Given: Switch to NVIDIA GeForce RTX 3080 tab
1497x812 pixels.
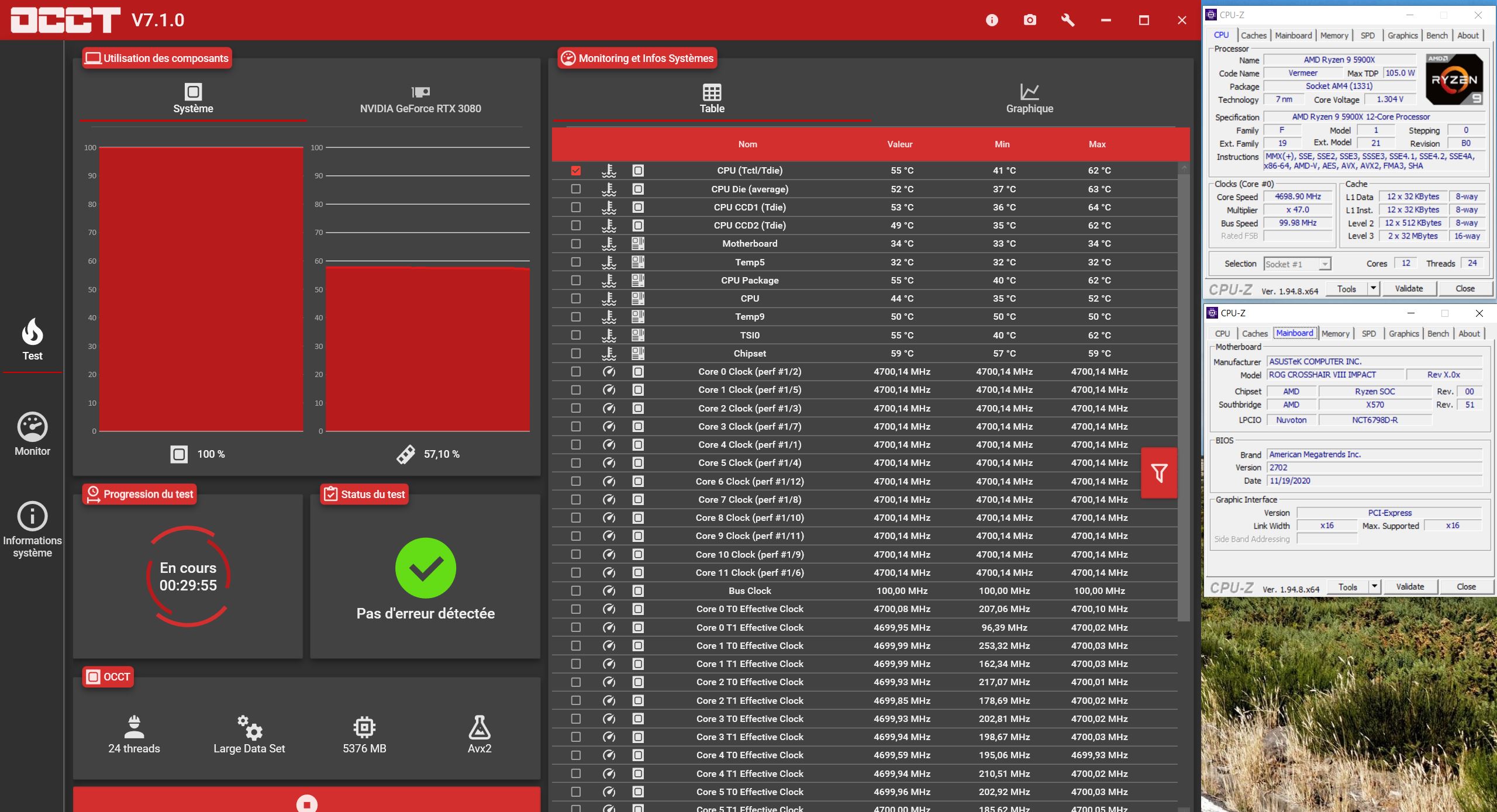Looking at the screenshot, I should pos(420,98).
